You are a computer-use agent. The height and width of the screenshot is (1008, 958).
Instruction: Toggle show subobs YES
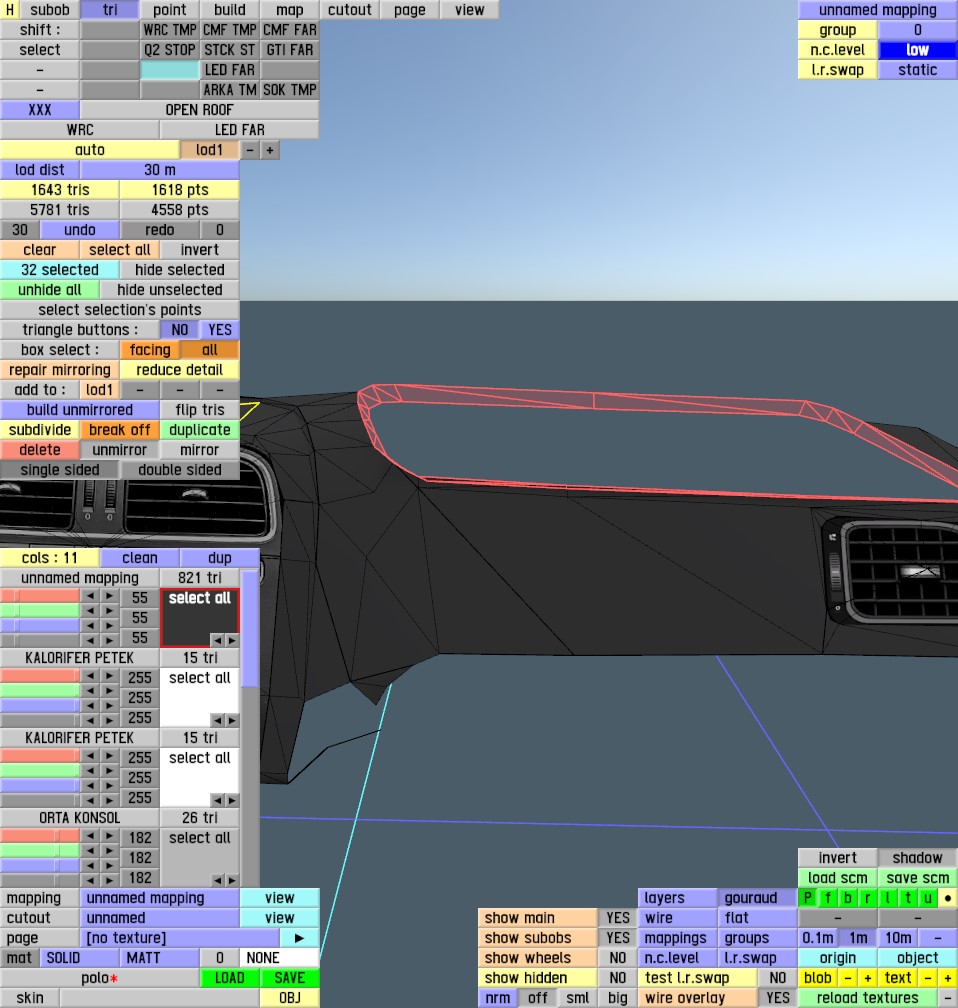coord(618,938)
